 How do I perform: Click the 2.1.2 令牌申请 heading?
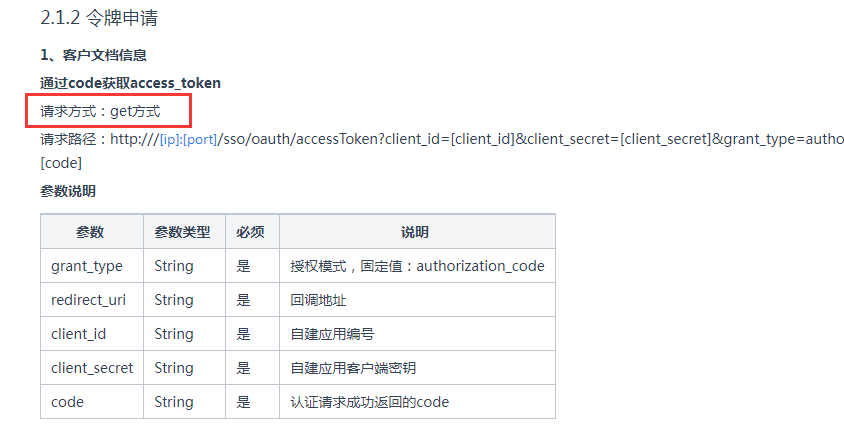click(x=99, y=18)
